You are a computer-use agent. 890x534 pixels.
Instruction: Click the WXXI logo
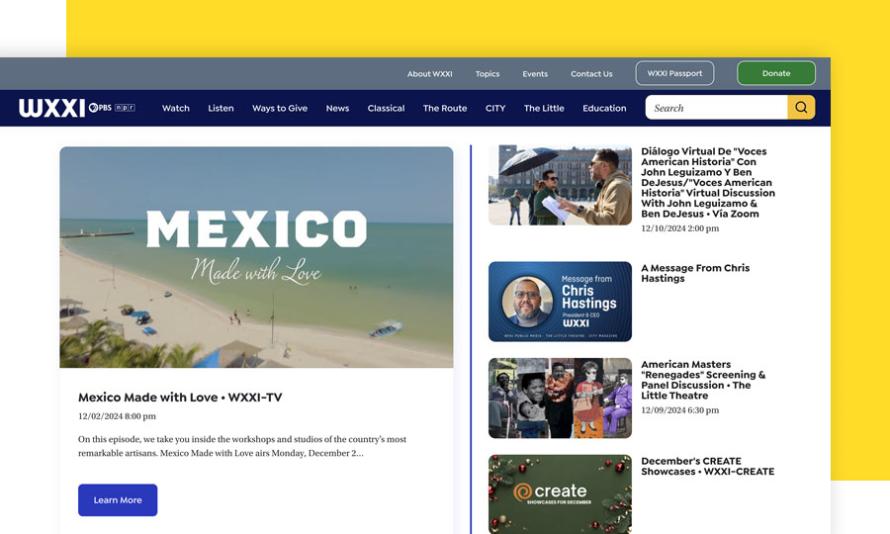pyautogui.click(x=52, y=108)
